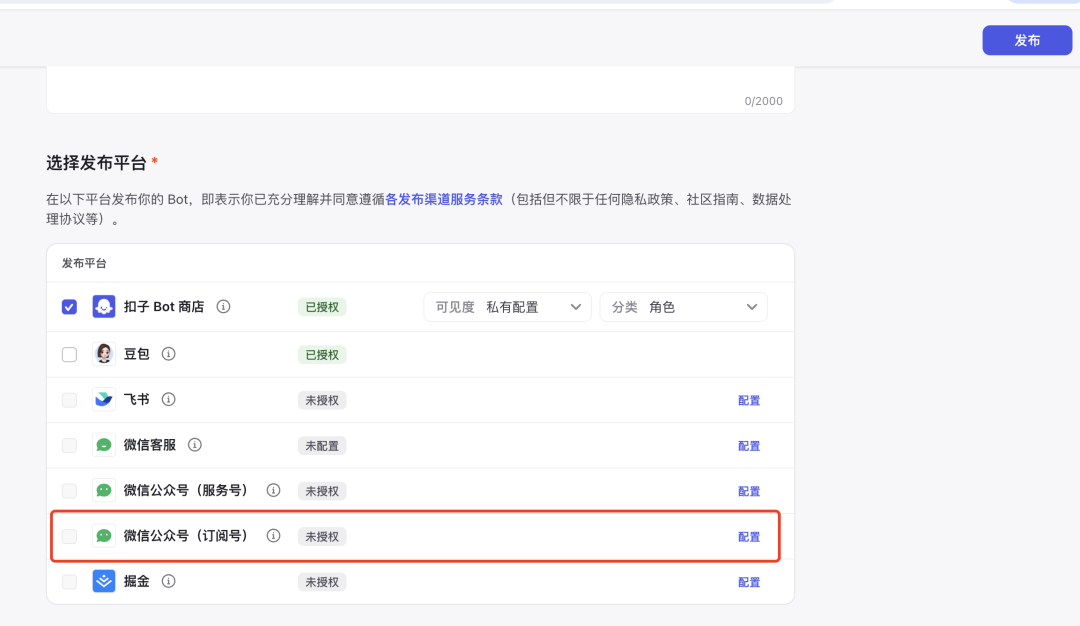Expand the 分类 角色 dropdown
The image size is (1080, 626).
[x=683, y=307]
